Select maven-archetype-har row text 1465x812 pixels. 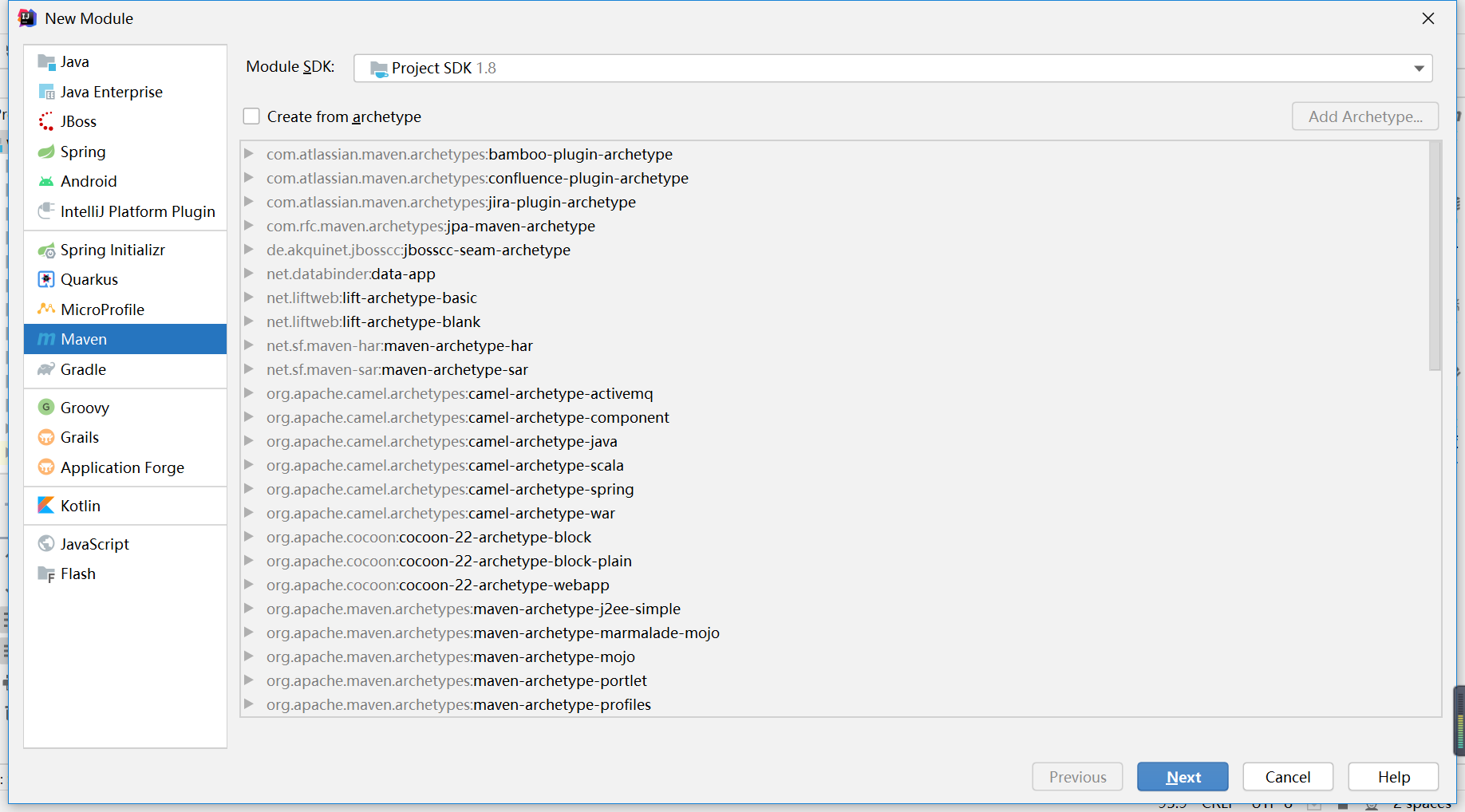[x=400, y=345]
